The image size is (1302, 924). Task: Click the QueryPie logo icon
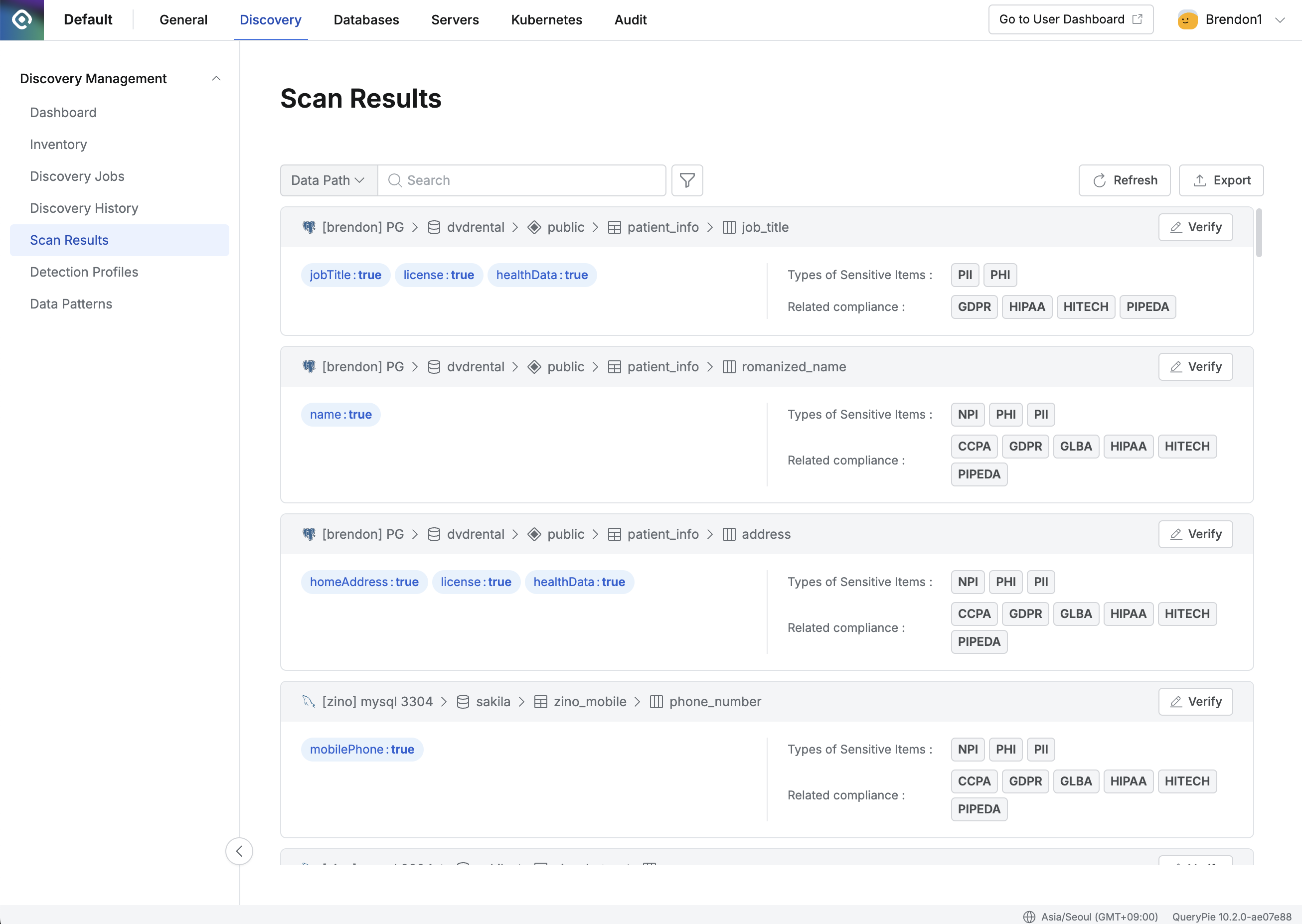point(21,20)
